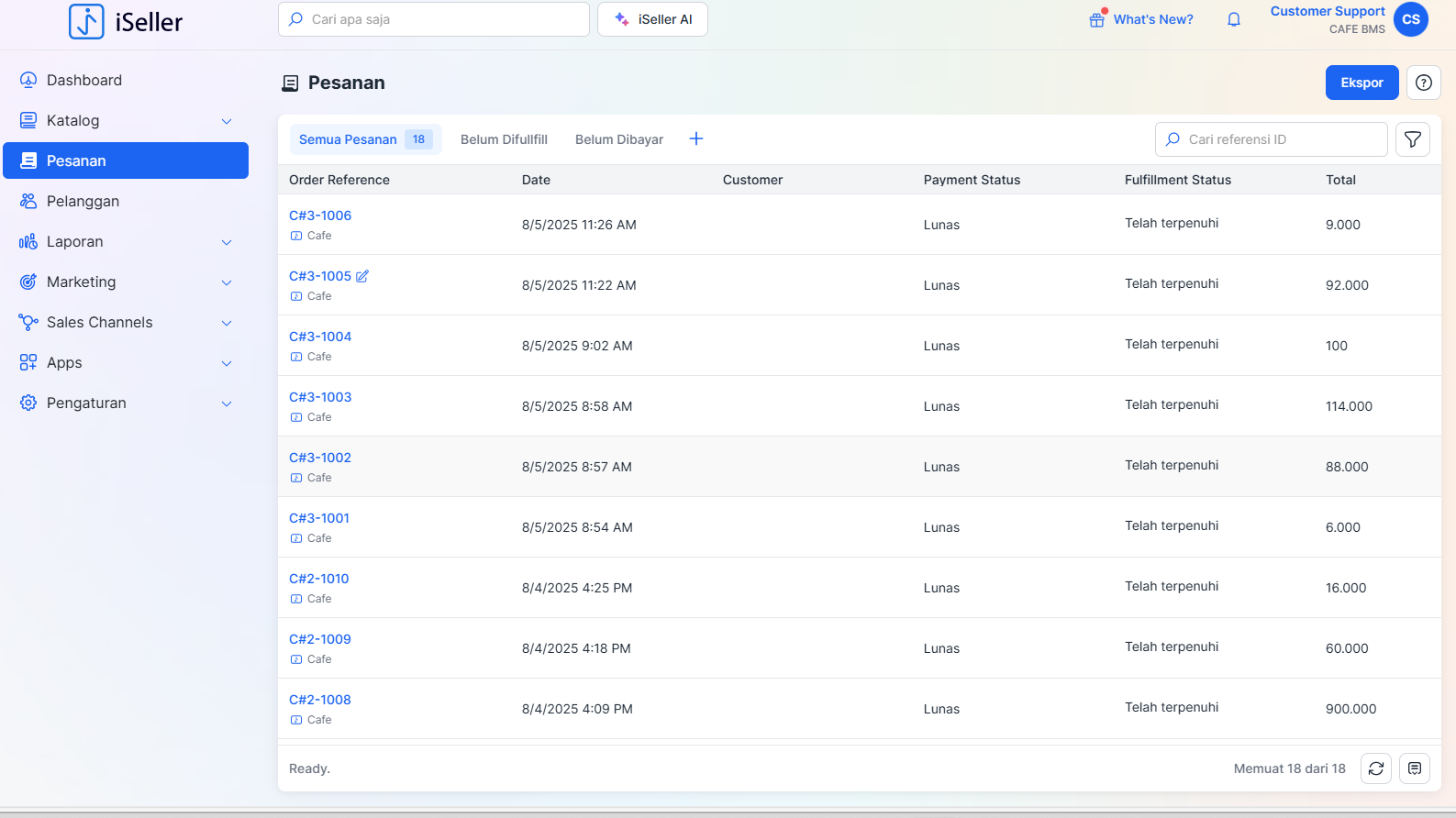Open order C#3-1006 link
This screenshot has width=1456, height=818.
(x=320, y=216)
